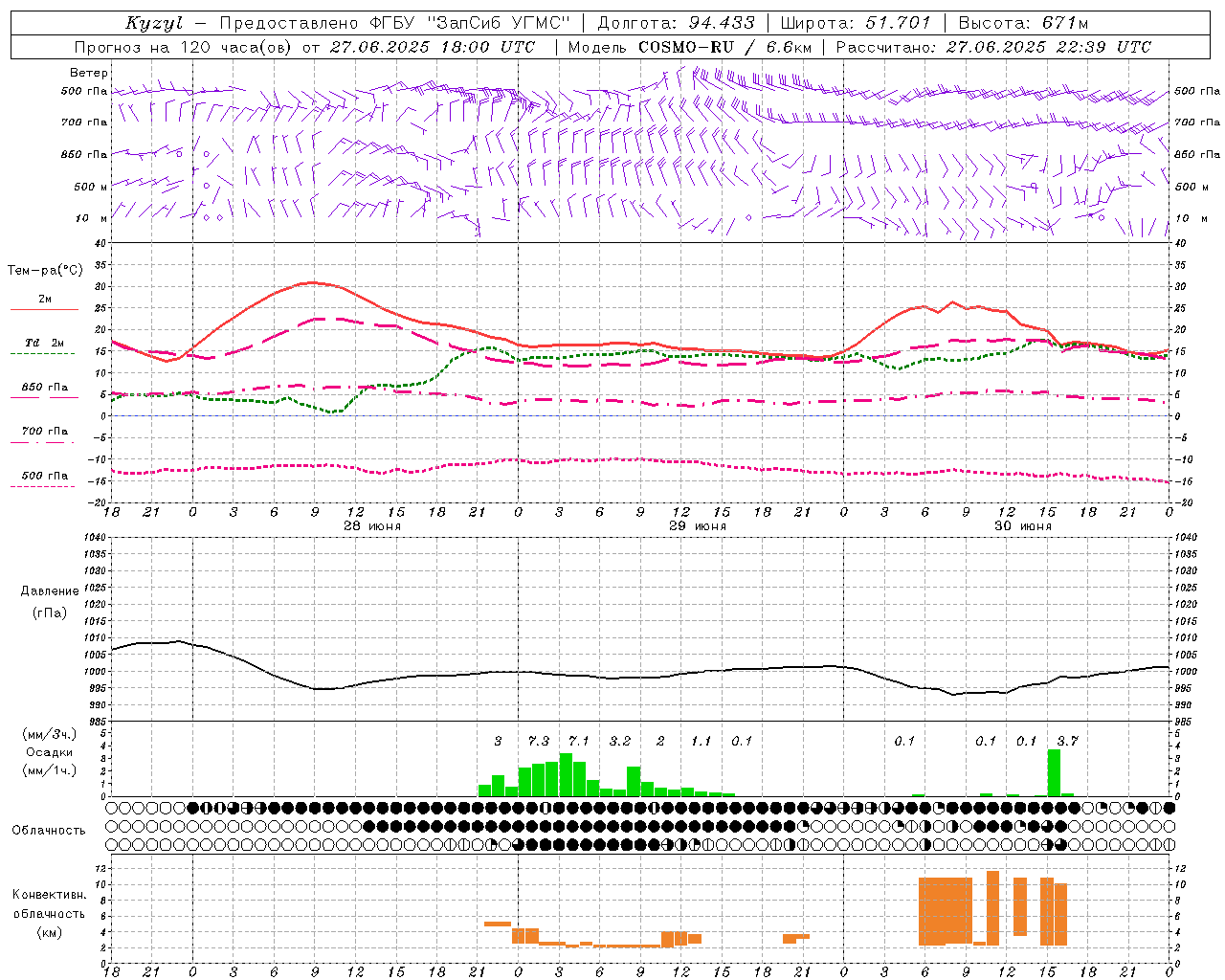Select the latitude value 51.701
The height and width of the screenshot is (980, 1225).
[898, 23]
